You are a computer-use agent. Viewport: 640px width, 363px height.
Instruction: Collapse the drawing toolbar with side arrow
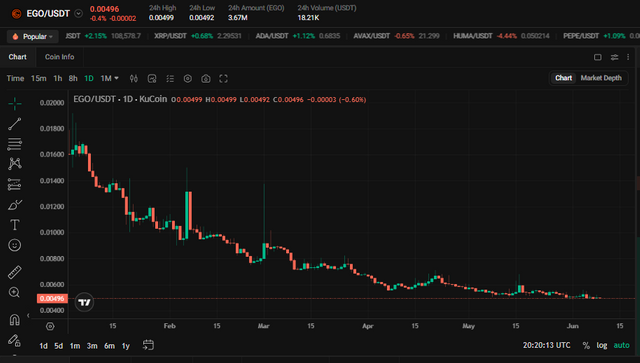(28, 315)
